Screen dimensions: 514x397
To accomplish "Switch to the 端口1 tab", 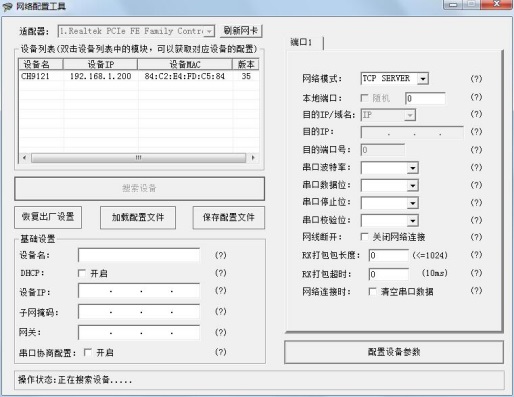I will pos(301,43).
